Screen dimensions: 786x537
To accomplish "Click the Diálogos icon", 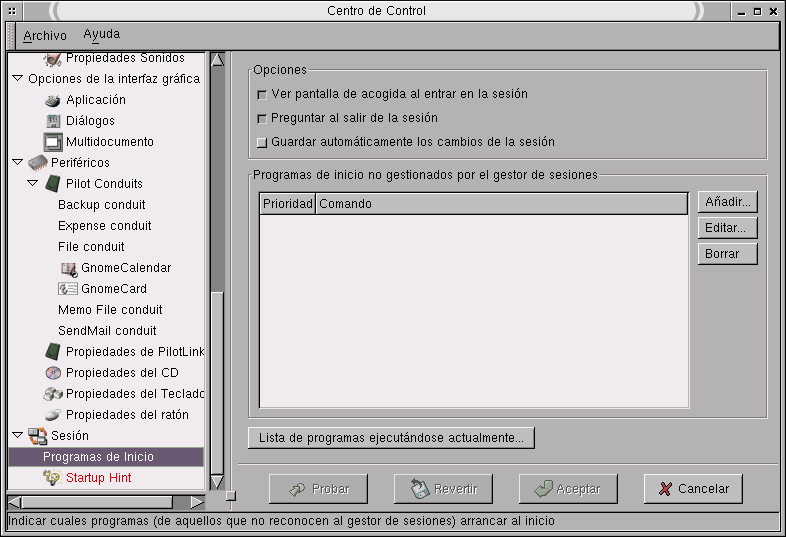I will coord(53,121).
